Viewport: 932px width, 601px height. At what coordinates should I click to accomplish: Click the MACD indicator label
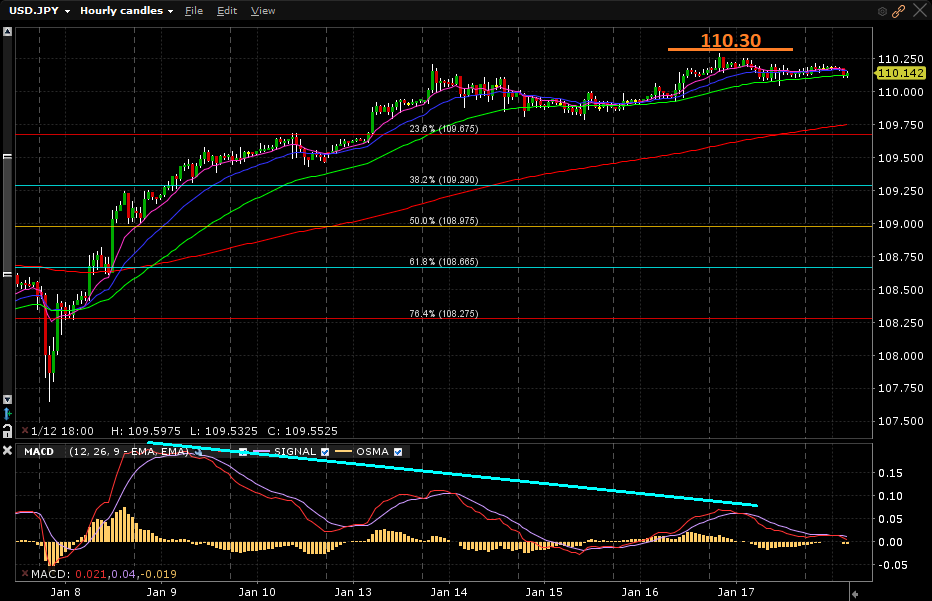39,452
